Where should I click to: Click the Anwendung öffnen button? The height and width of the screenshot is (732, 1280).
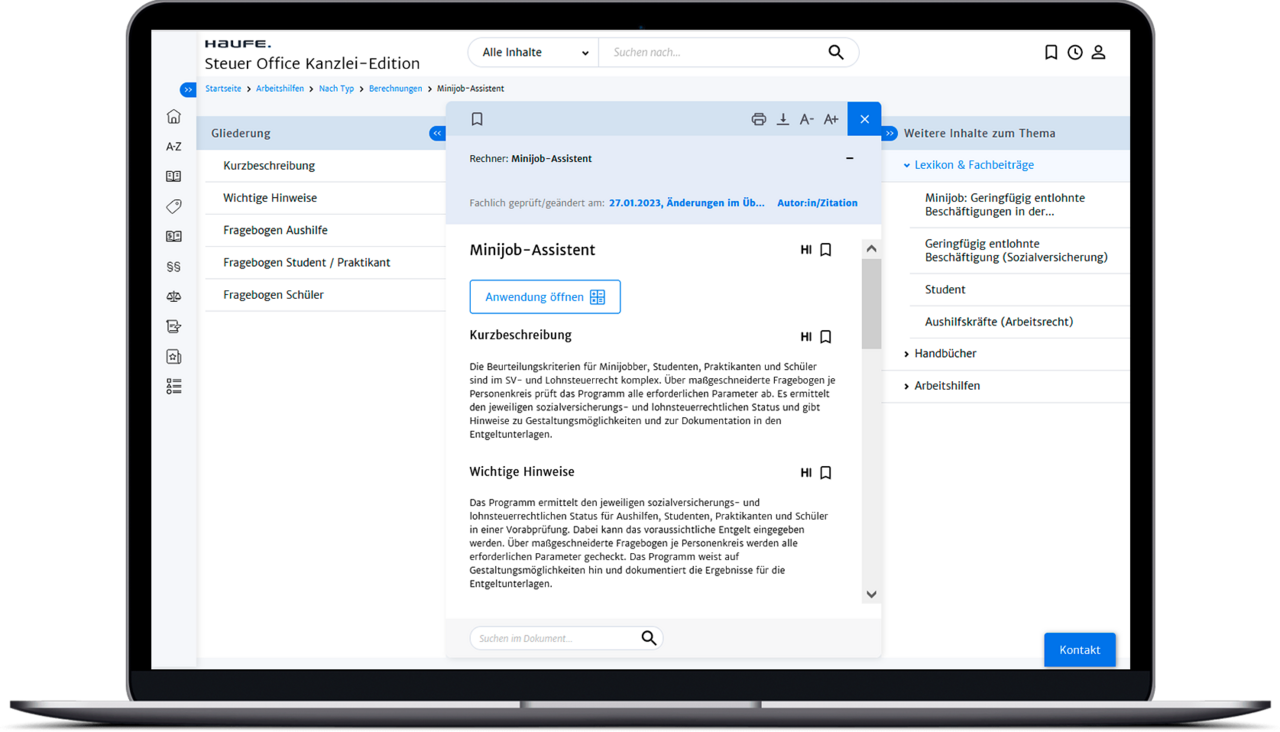tap(544, 296)
